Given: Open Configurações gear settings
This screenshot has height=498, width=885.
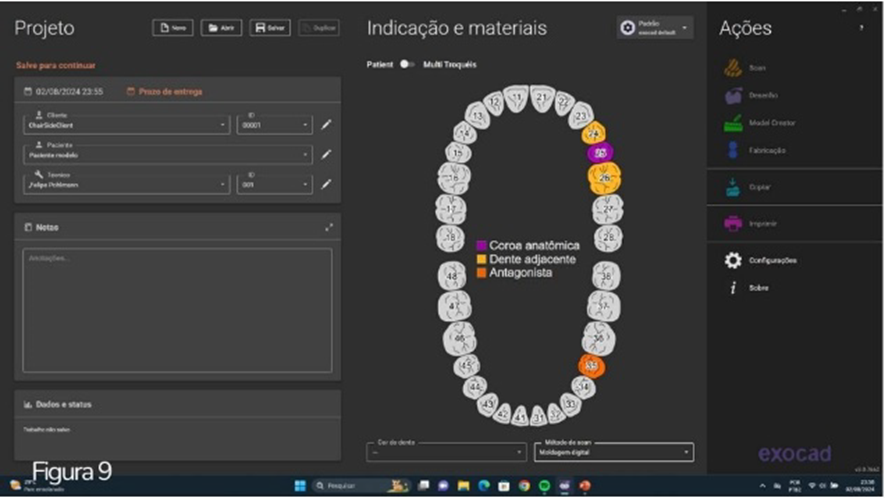Looking at the screenshot, I should 733,260.
